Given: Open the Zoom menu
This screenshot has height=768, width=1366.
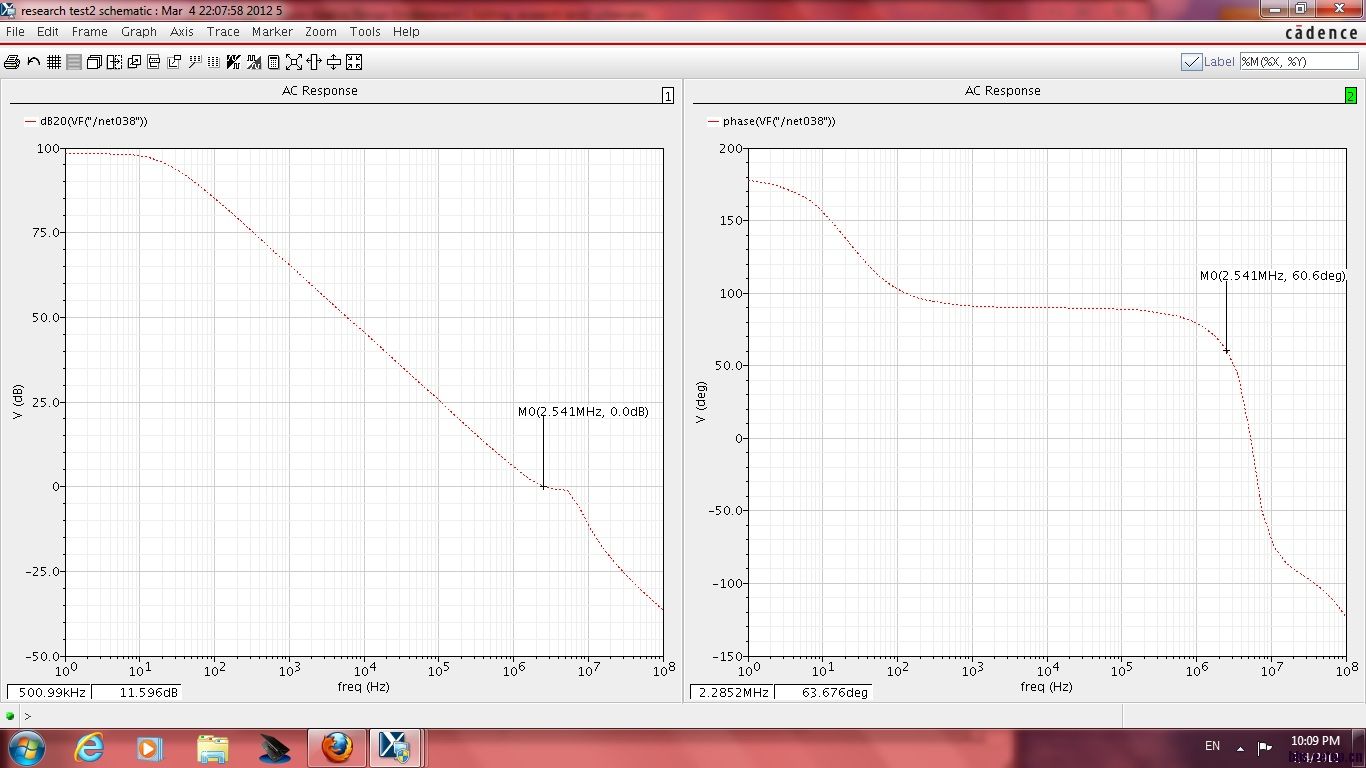Looking at the screenshot, I should point(321,32).
